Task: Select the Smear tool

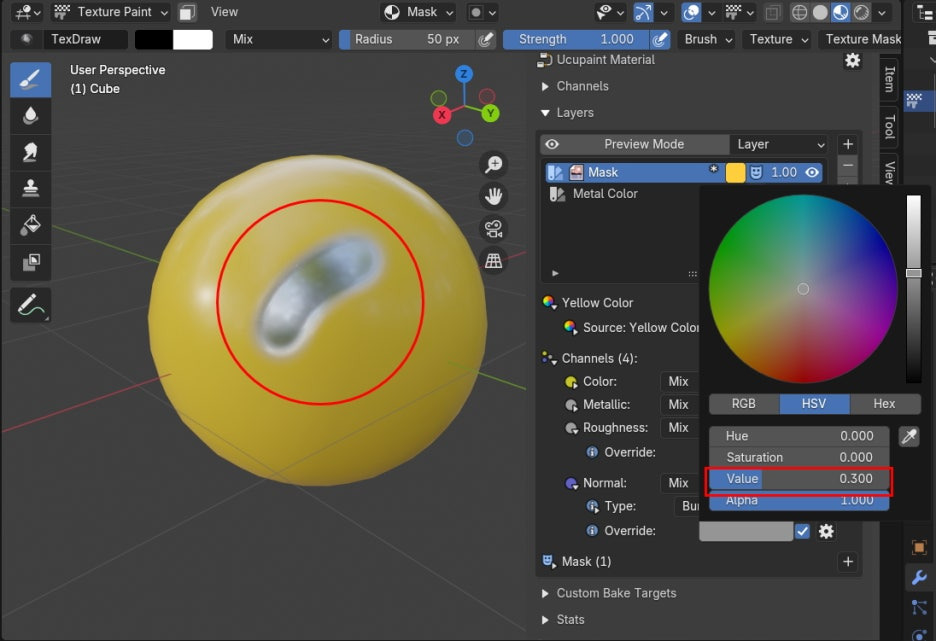Action: [30, 152]
